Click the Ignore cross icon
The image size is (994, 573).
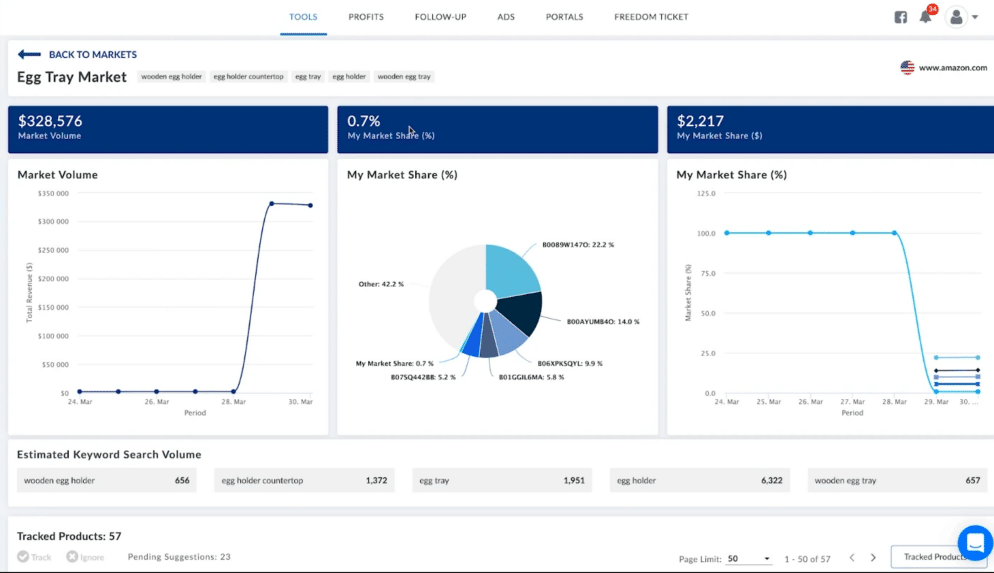coord(72,557)
